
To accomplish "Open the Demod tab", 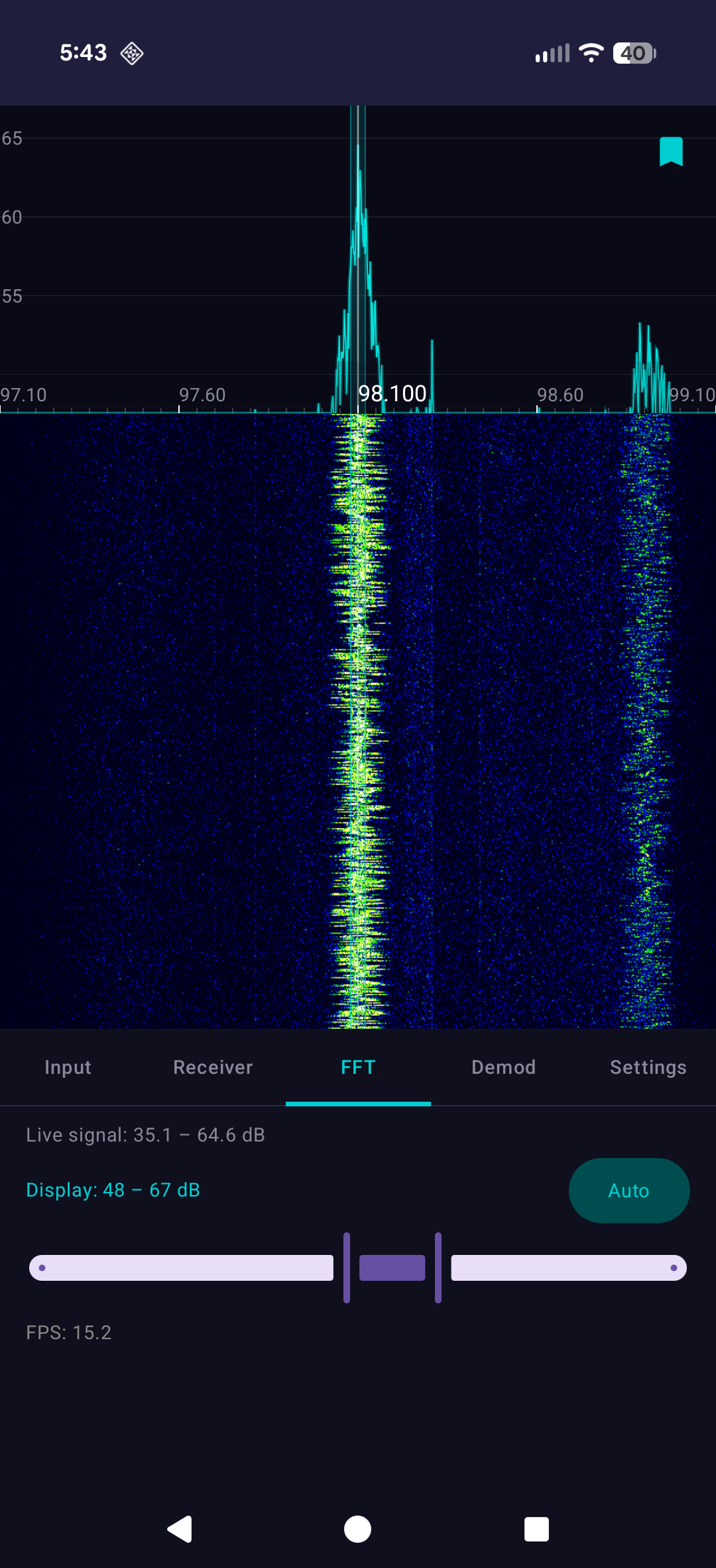I will pos(503,1067).
